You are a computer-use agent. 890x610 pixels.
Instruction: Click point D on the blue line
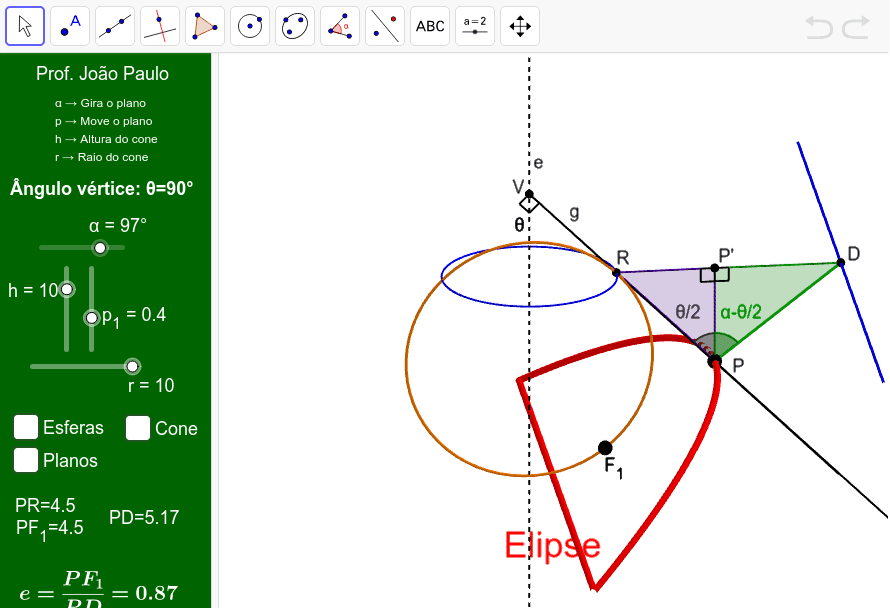pyautogui.click(x=841, y=262)
